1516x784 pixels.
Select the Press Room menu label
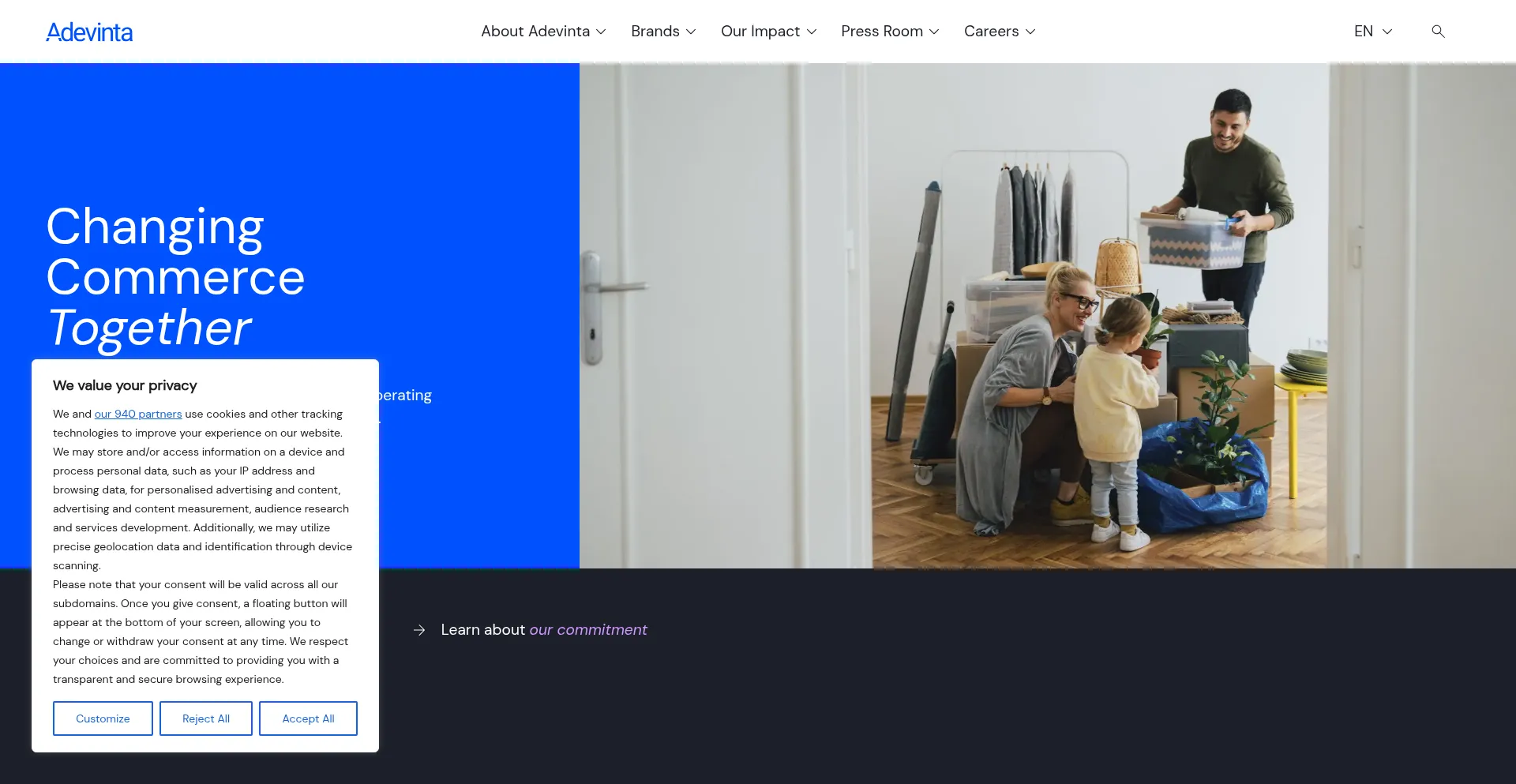(881, 32)
